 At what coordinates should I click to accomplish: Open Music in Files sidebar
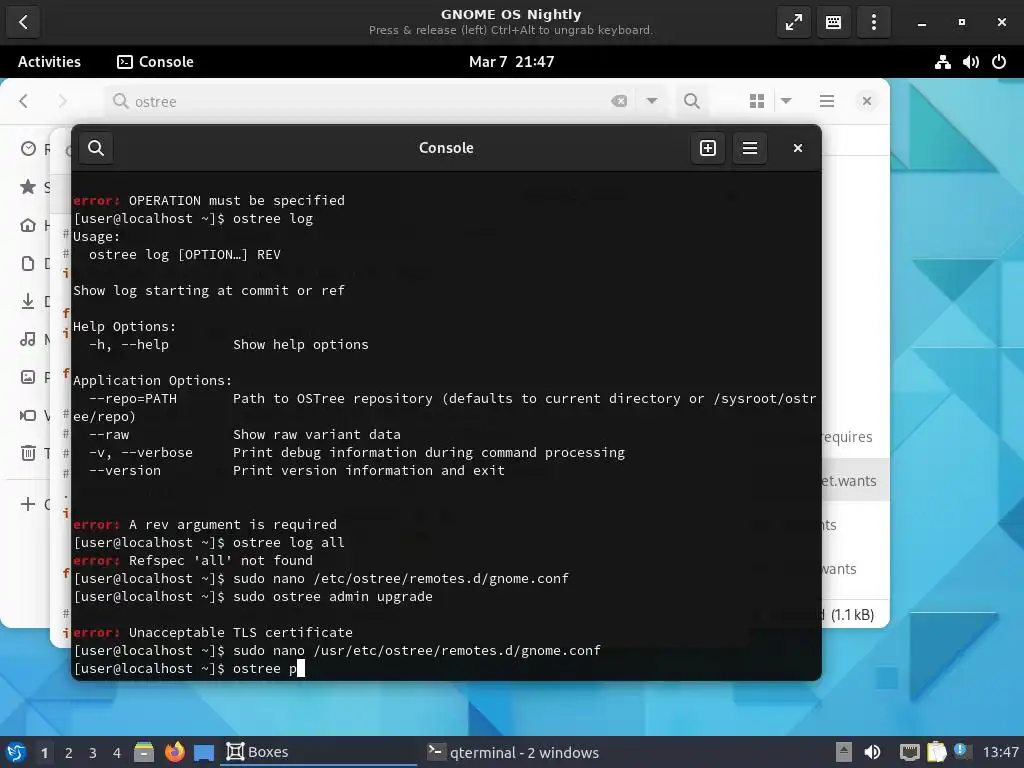(x=30, y=340)
